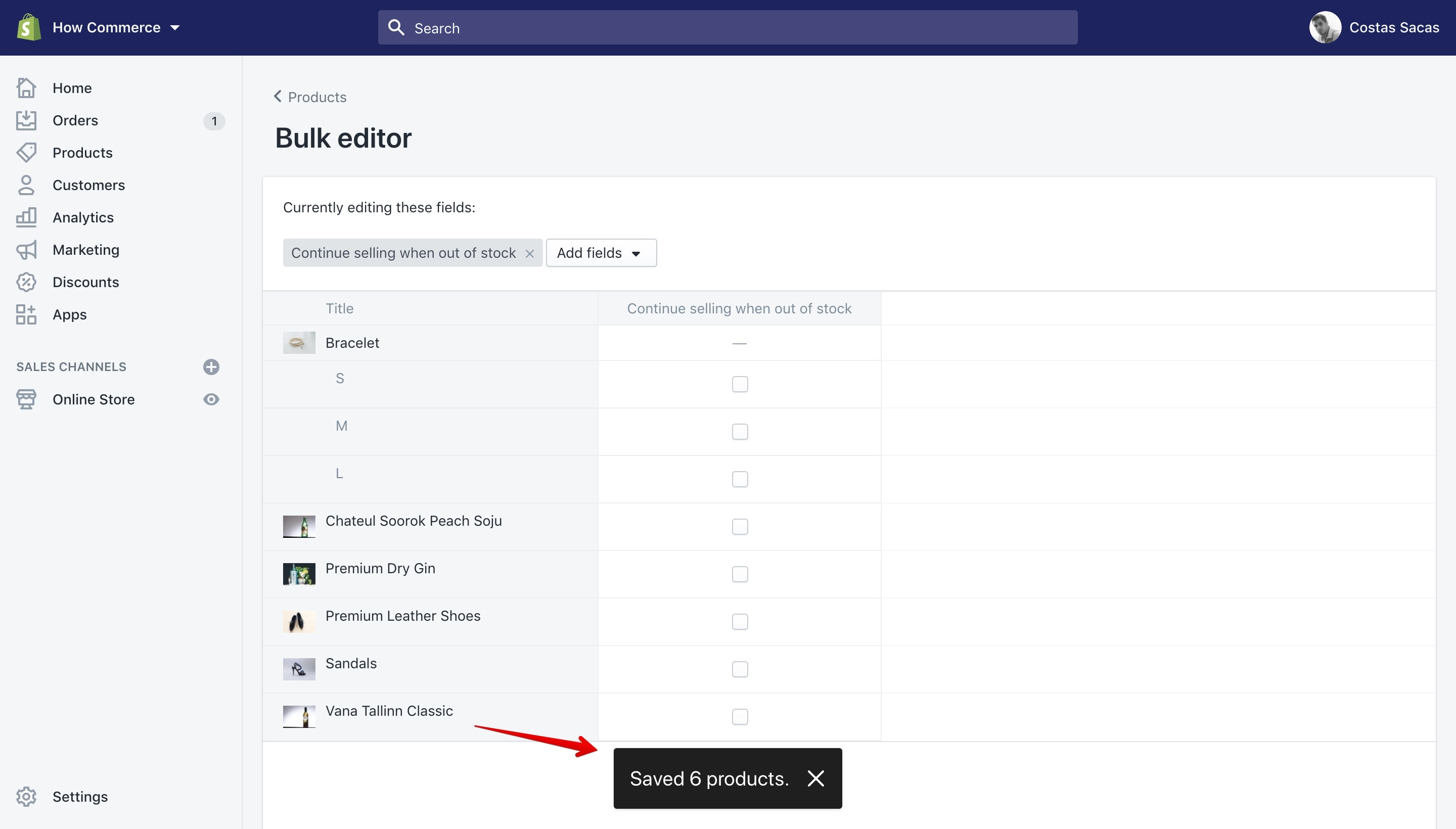1456x829 pixels.
Task: Open Orders in sidebar
Action: pos(75,121)
